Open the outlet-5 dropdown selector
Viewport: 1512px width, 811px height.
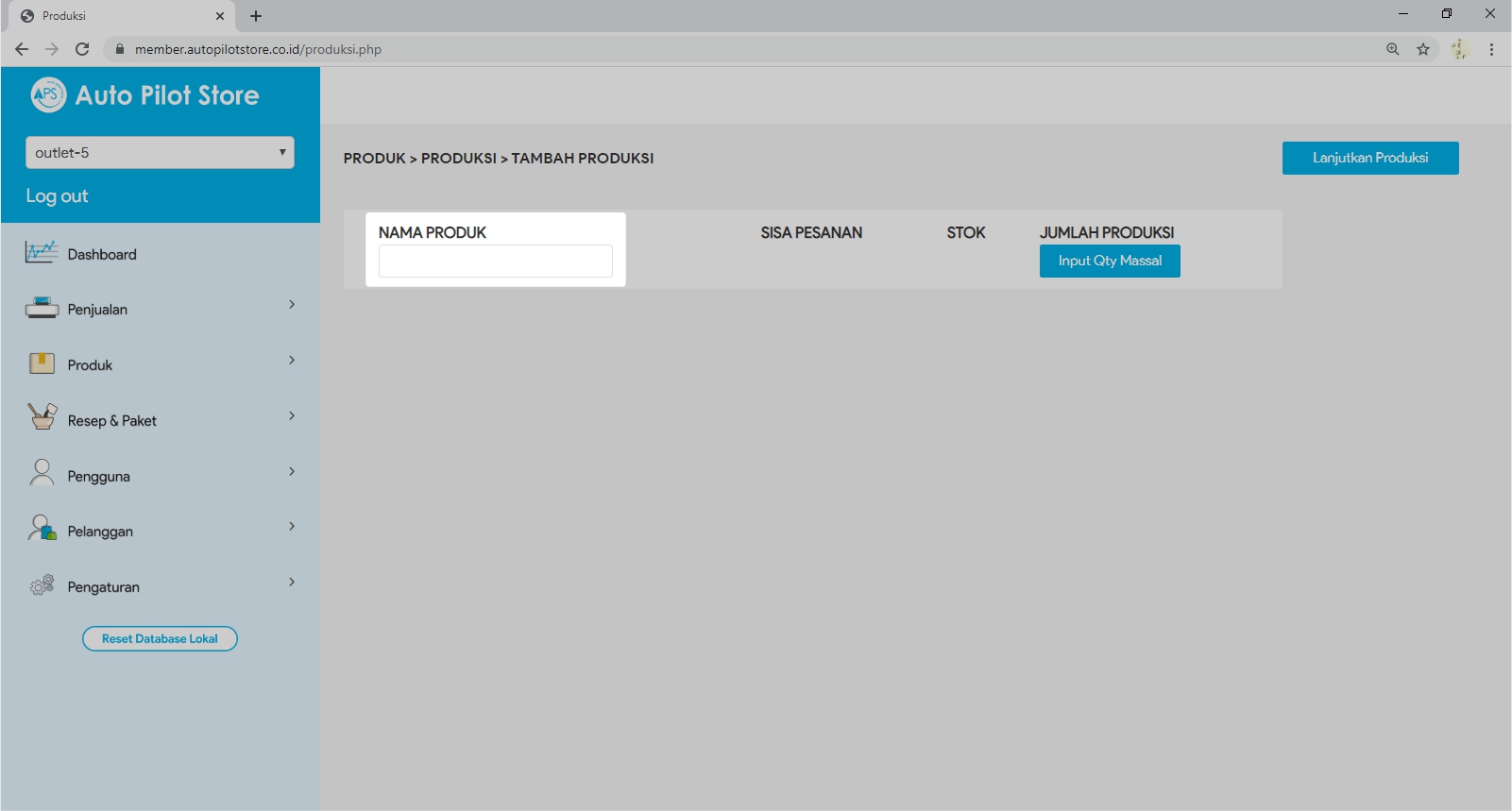pos(160,153)
